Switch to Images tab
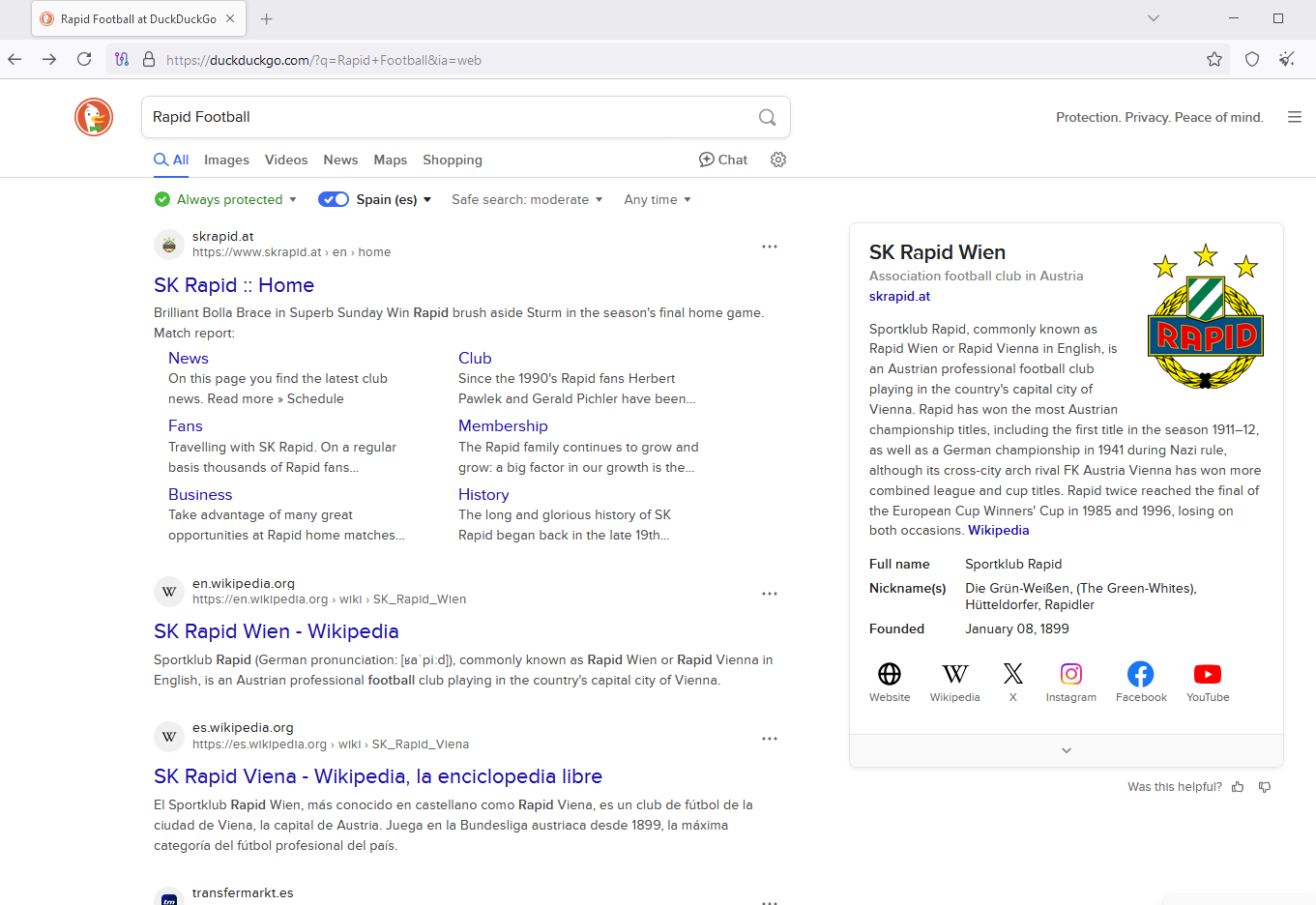This screenshot has height=905, width=1316. click(x=226, y=160)
